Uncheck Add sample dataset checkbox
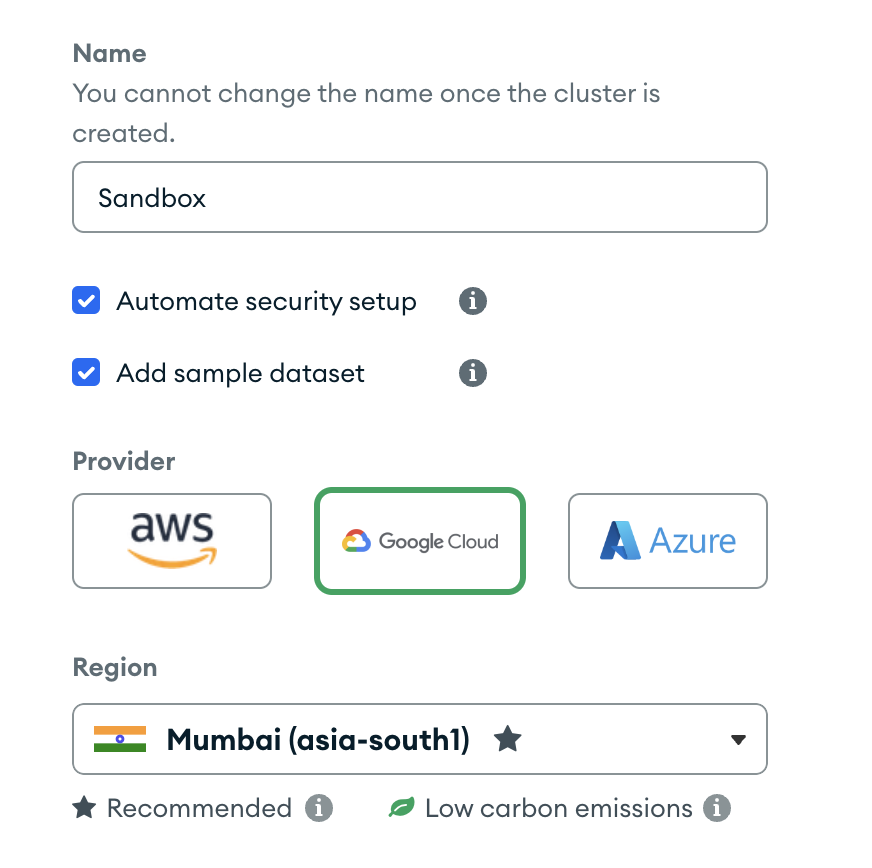Image resolution: width=872 pixels, height=868 pixels. pyautogui.click(x=86, y=372)
